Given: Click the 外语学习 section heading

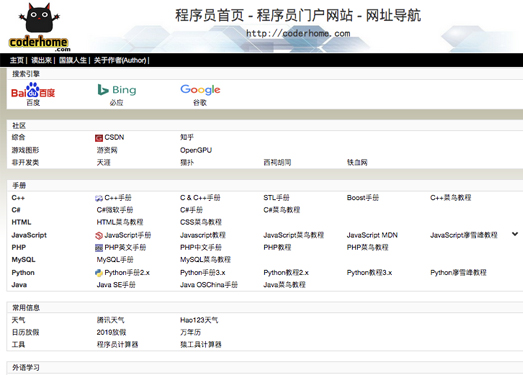Looking at the screenshot, I should [x=26, y=368].
